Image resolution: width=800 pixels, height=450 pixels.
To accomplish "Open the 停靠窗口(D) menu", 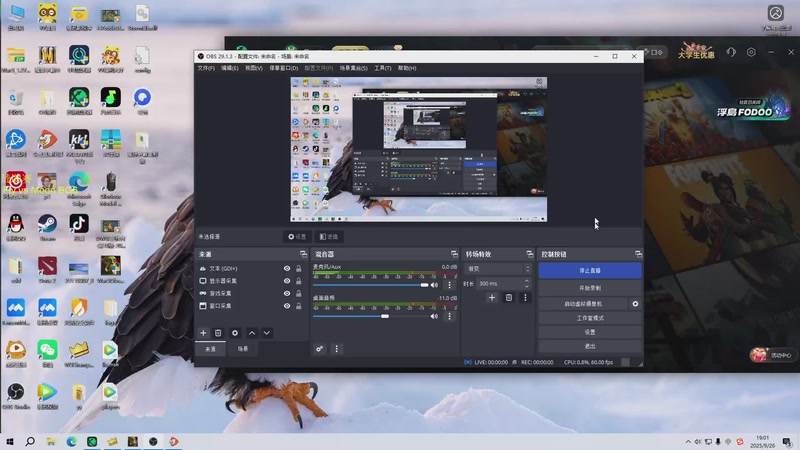I will (x=284, y=68).
